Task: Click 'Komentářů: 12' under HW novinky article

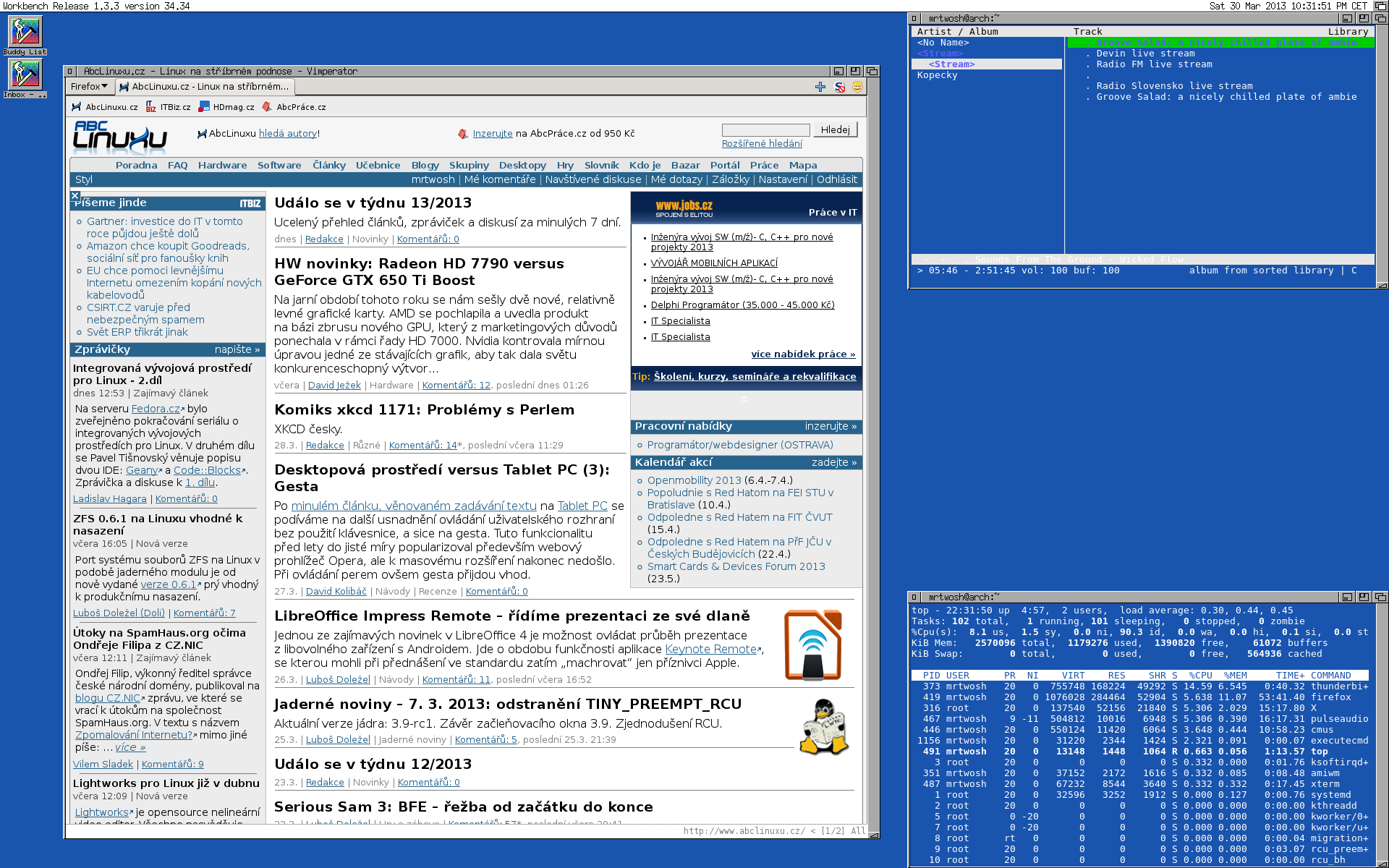Action: pyautogui.click(x=456, y=386)
